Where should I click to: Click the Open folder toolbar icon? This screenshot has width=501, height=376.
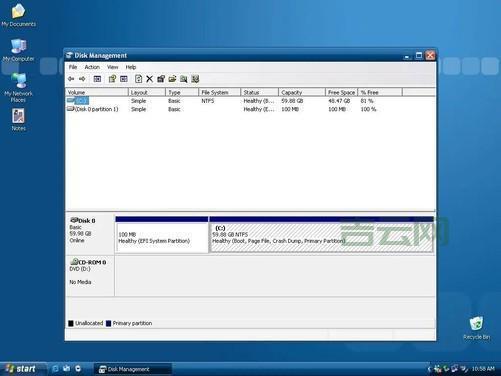click(x=172, y=79)
